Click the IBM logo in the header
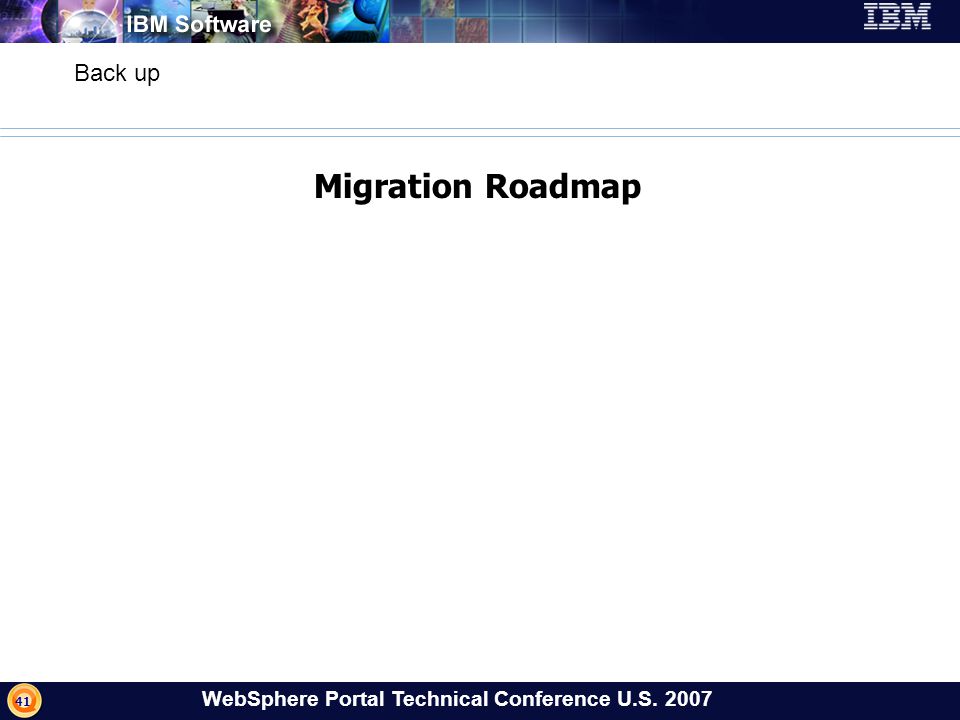960x720 pixels. point(897,17)
